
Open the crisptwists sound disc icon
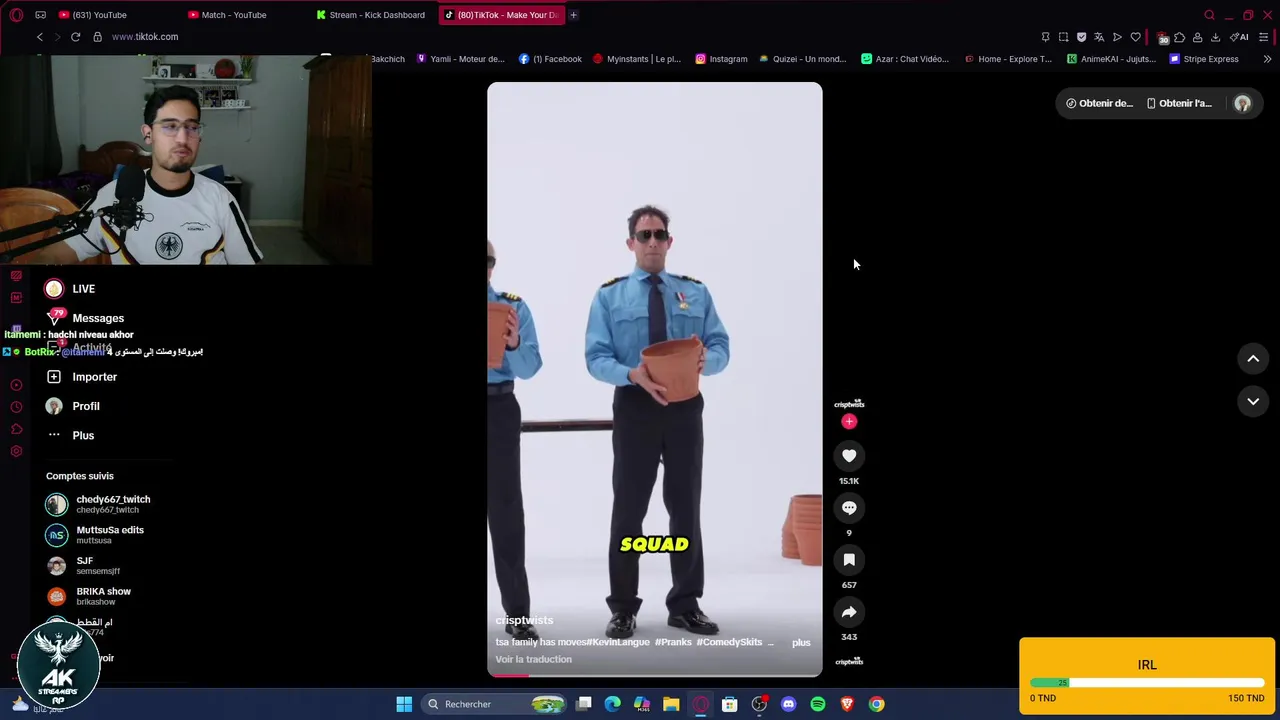[x=849, y=662]
